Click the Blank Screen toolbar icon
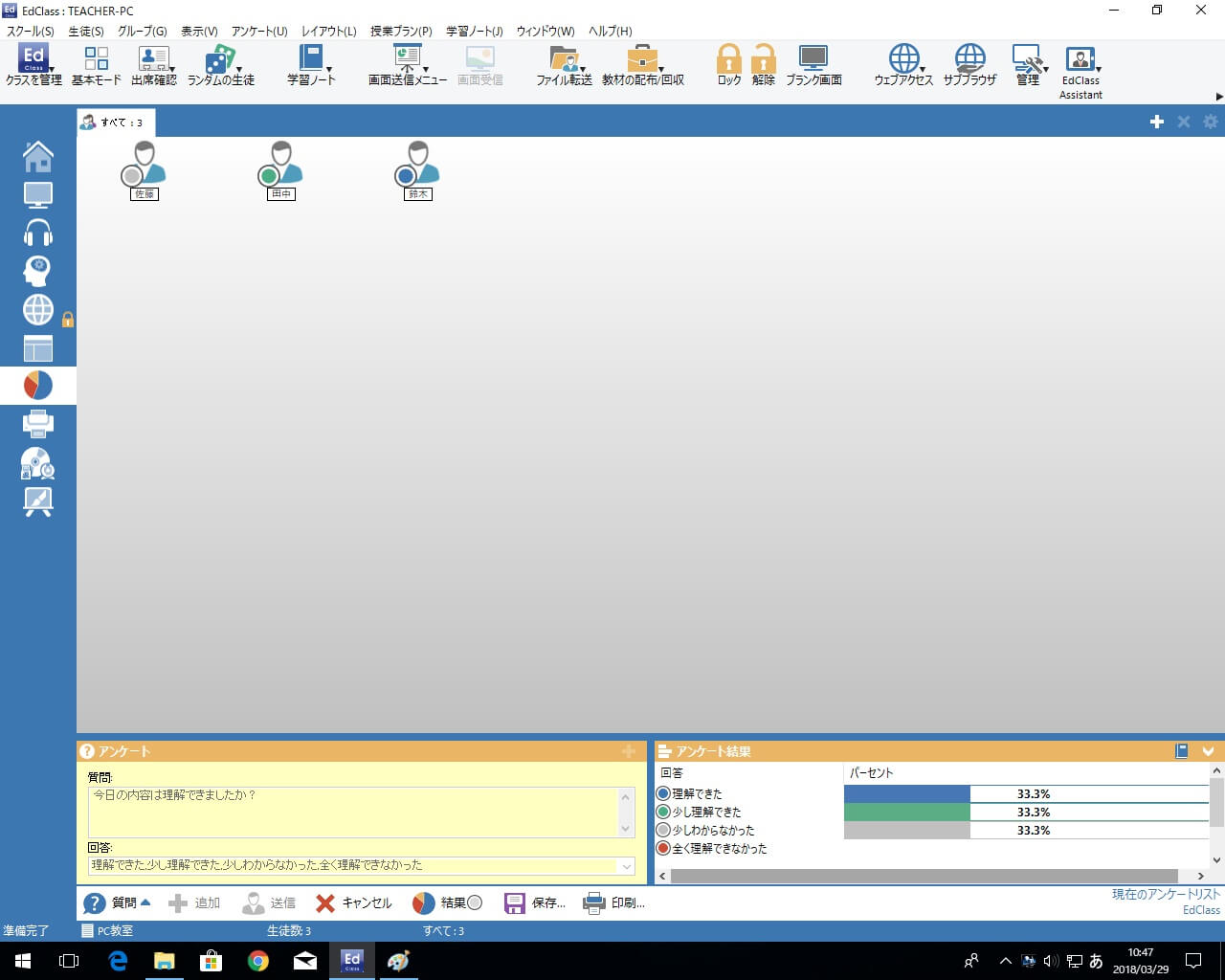The image size is (1225, 980). point(813,65)
